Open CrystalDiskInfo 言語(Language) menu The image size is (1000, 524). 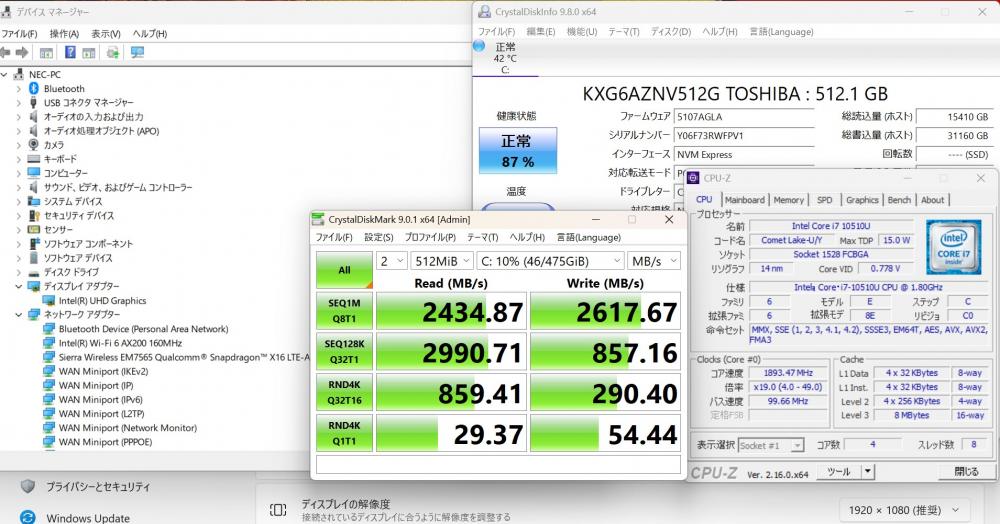[x=781, y=31]
